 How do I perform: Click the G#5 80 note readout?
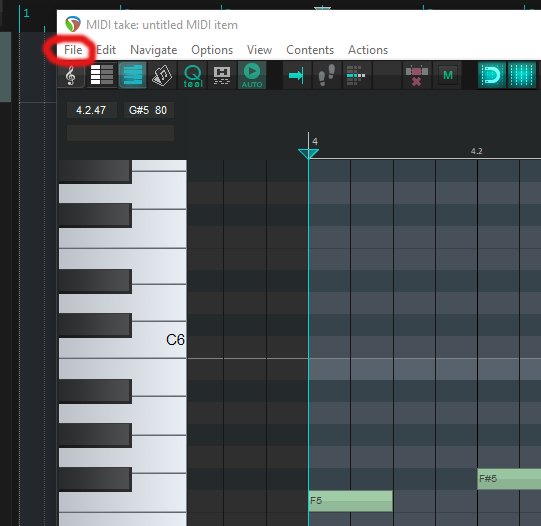tap(148, 110)
